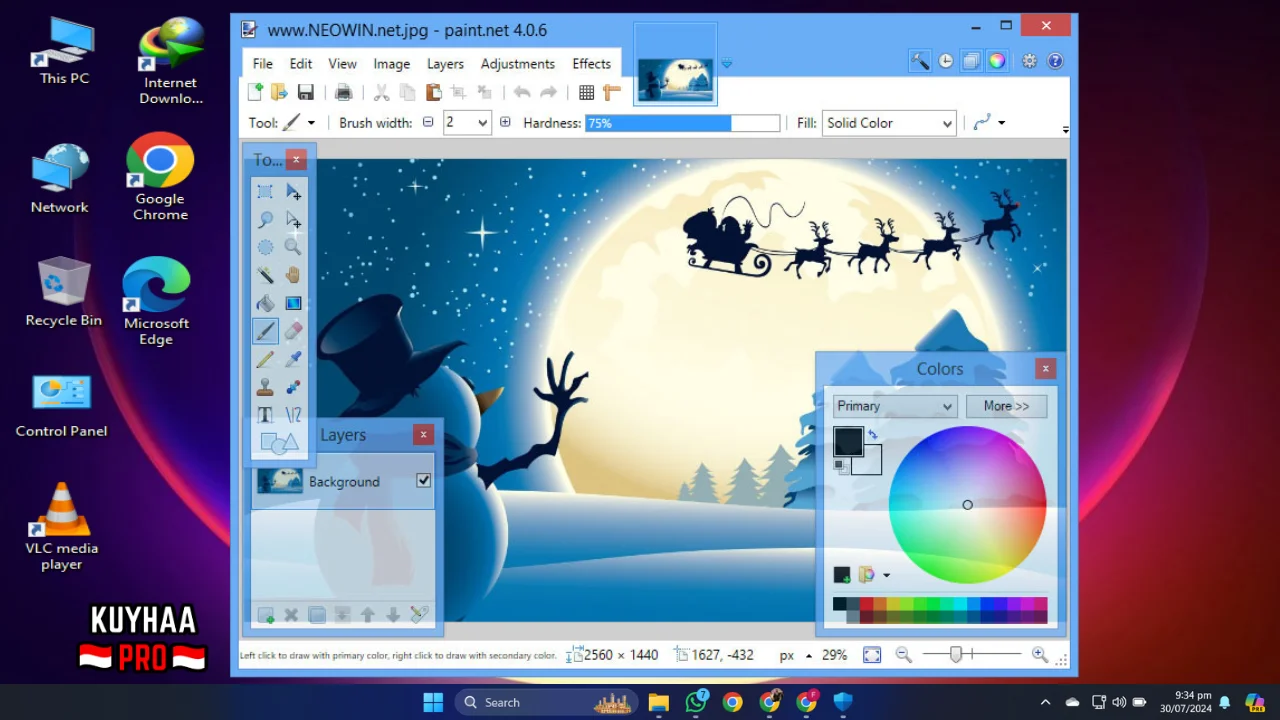Image resolution: width=1280 pixels, height=720 pixels.
Task: Select the Recolor tool
Action: (293, 387)
